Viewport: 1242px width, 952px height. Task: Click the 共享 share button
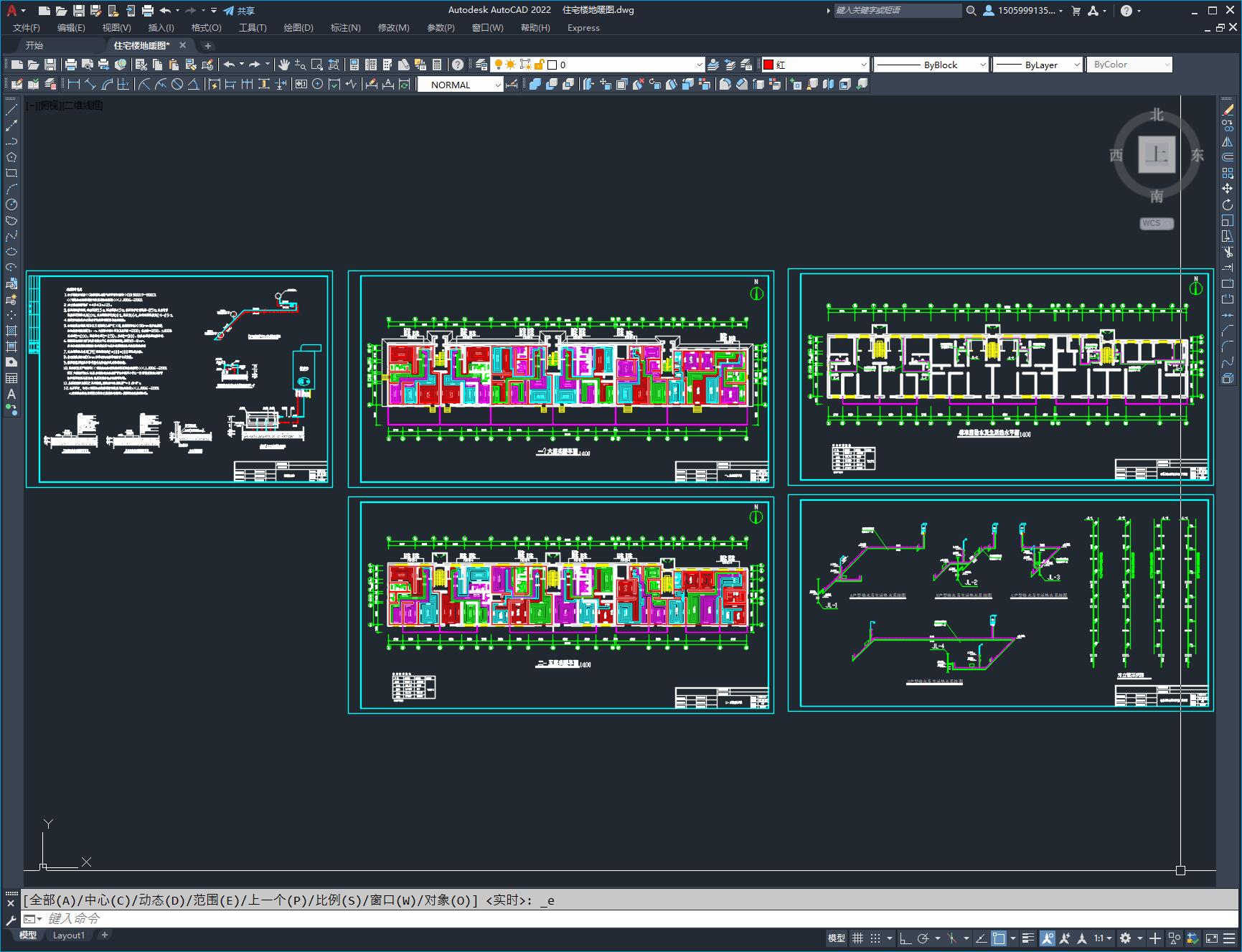point(239,11)
